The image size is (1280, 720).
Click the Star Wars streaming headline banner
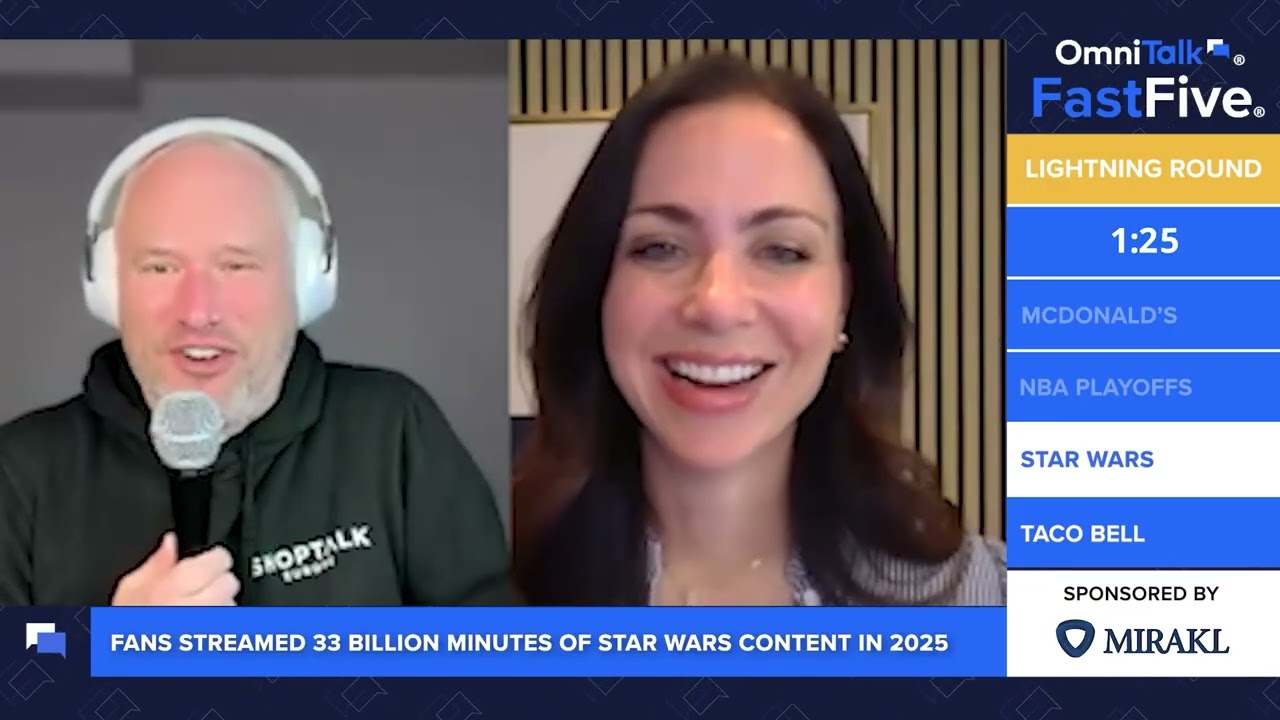(548, 642)
